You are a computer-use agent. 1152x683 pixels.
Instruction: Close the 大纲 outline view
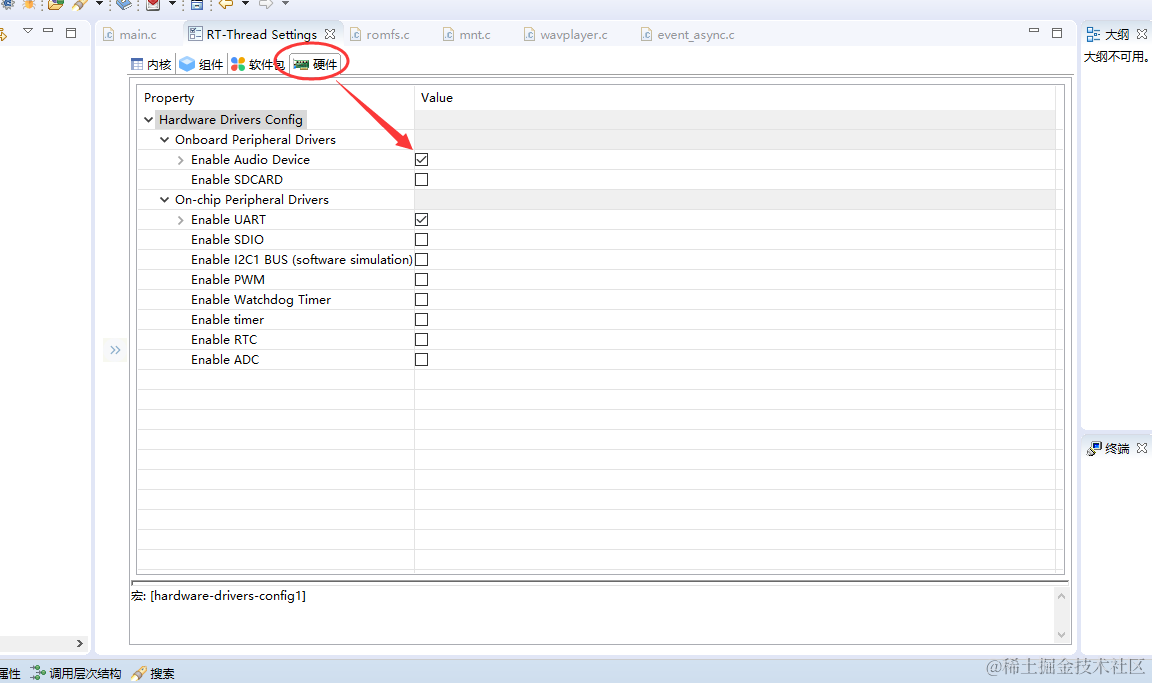[1142, 34]
